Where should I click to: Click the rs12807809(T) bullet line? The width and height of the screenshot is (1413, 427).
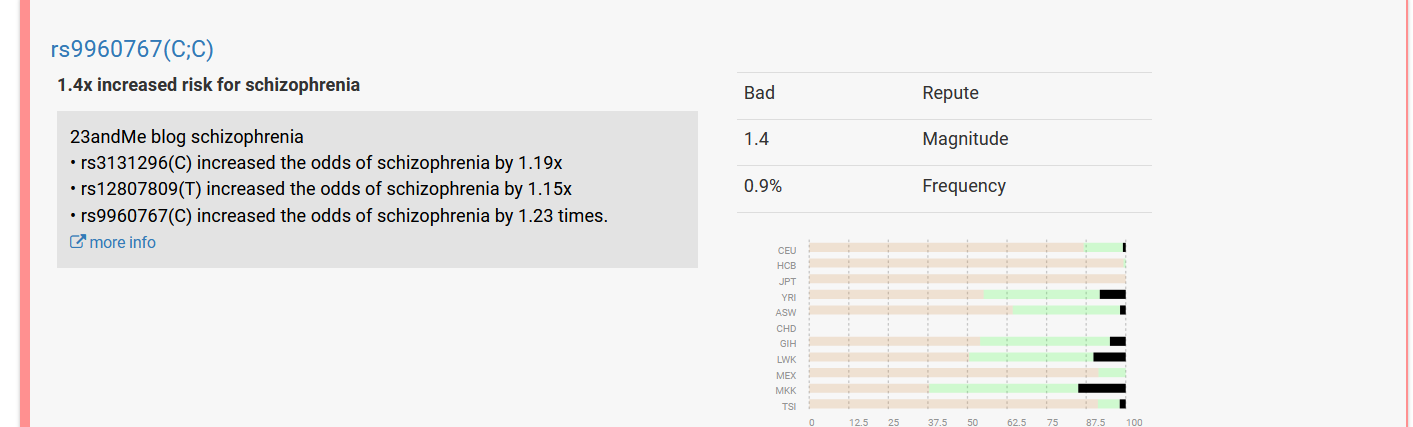tap(321, 189)
